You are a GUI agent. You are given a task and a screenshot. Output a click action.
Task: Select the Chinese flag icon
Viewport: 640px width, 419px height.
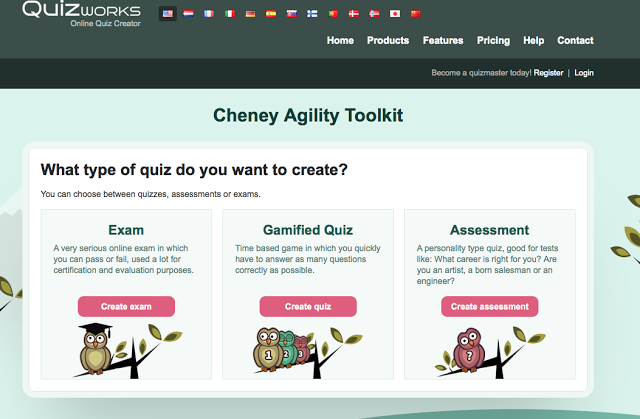click(x=416, y=14)
